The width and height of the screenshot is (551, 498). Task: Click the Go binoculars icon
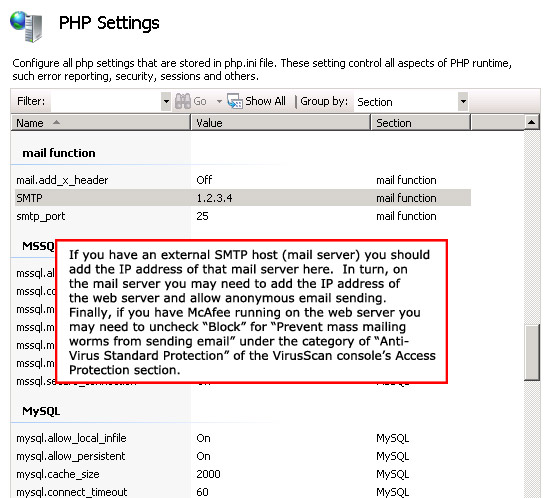(x=183, y=102)
